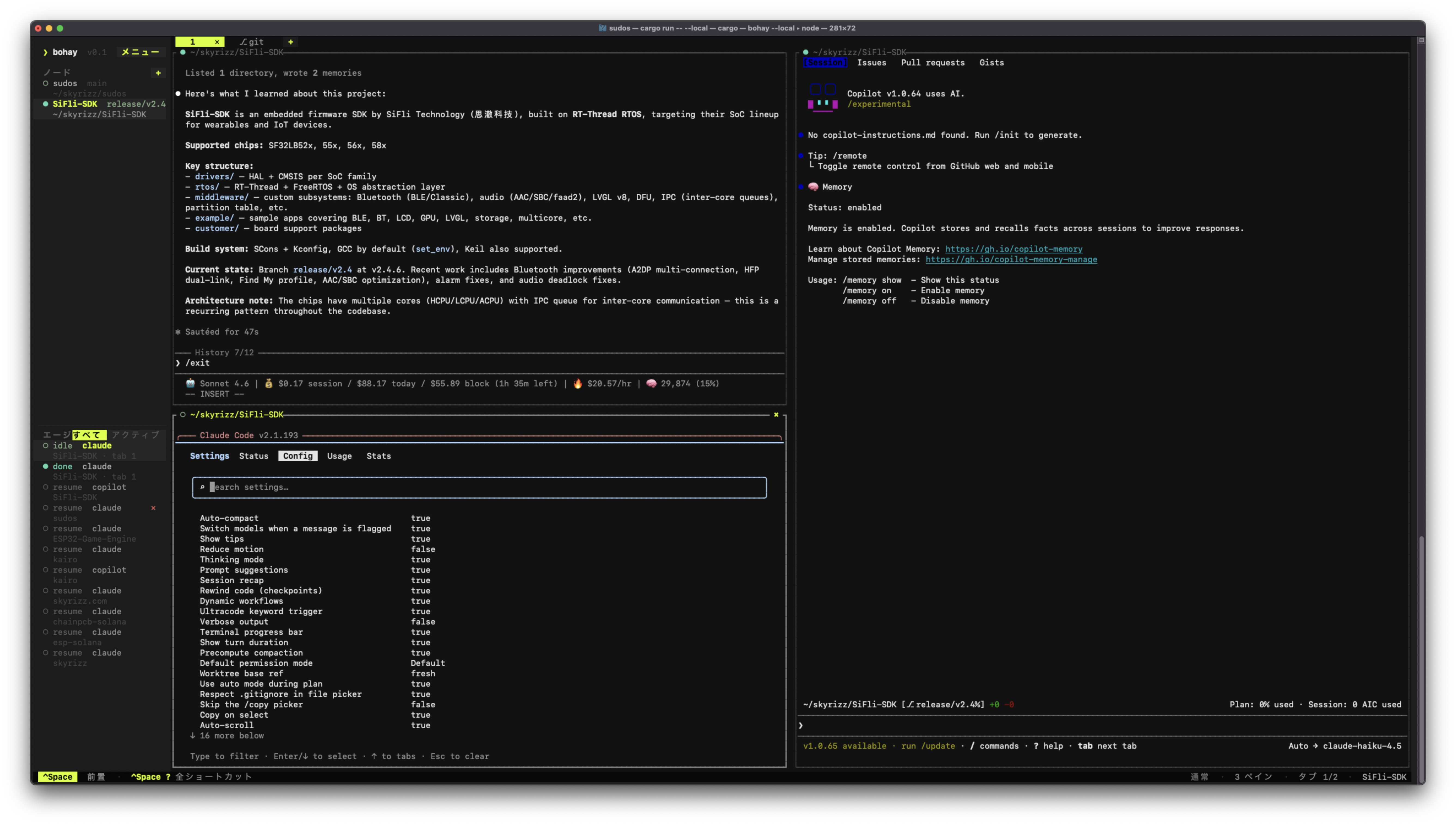This screenshot has width=1456, height=825.
Task: Select the Config tab in Settings
Action: click(298, 456)
